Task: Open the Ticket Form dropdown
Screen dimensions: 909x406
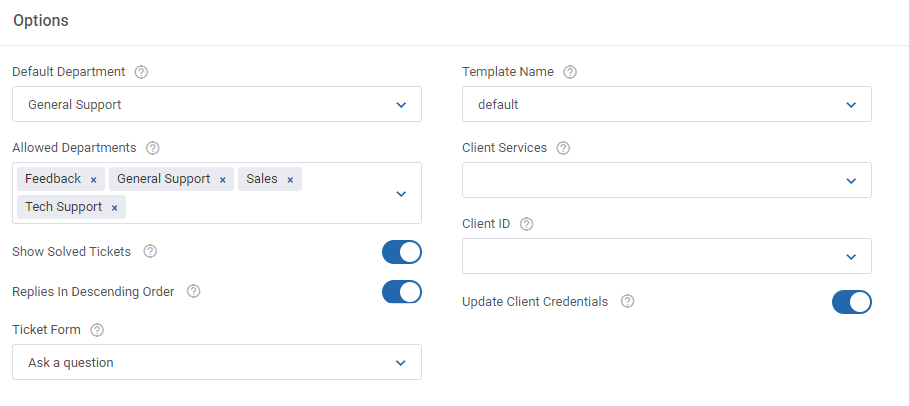Action: [x=217, y=362]
